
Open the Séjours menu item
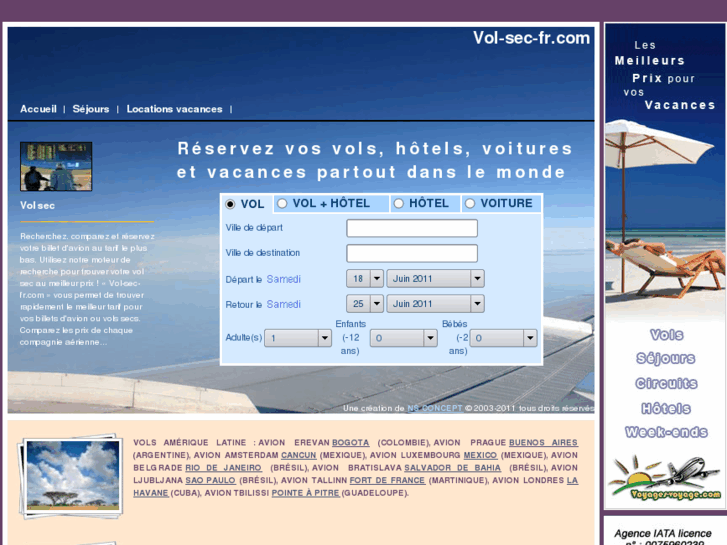coord(91,109)
